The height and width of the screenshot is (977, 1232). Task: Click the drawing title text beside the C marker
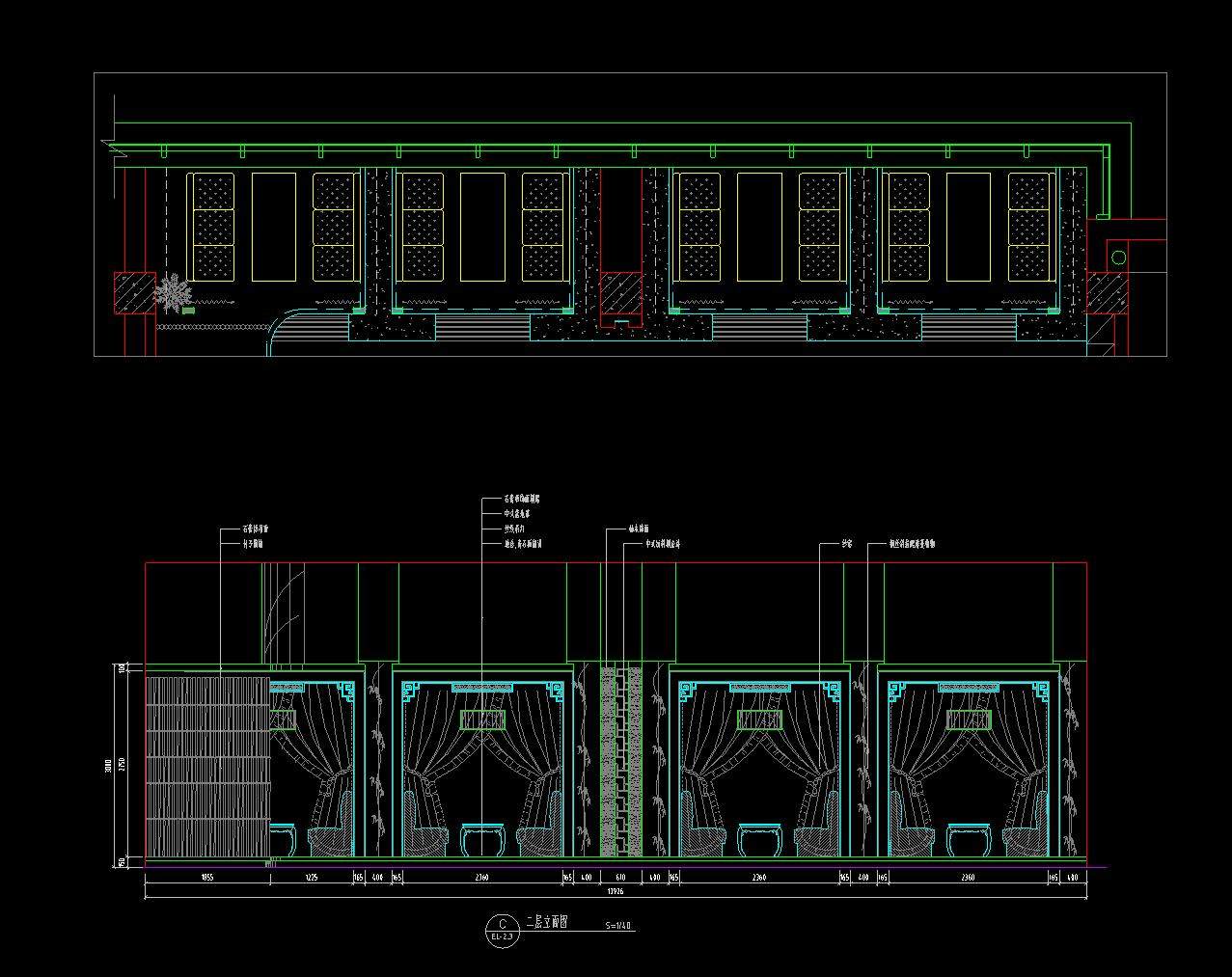[546, 923]
